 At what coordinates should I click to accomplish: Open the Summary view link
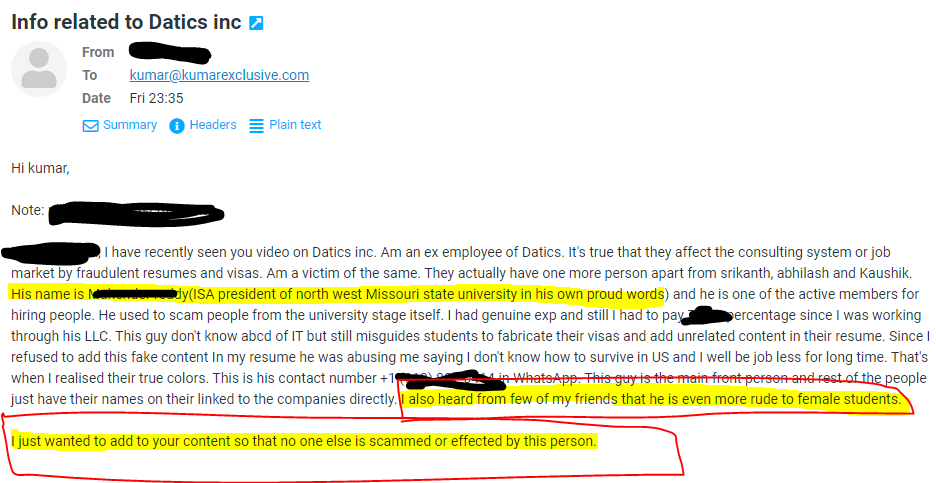click(130, 125)
